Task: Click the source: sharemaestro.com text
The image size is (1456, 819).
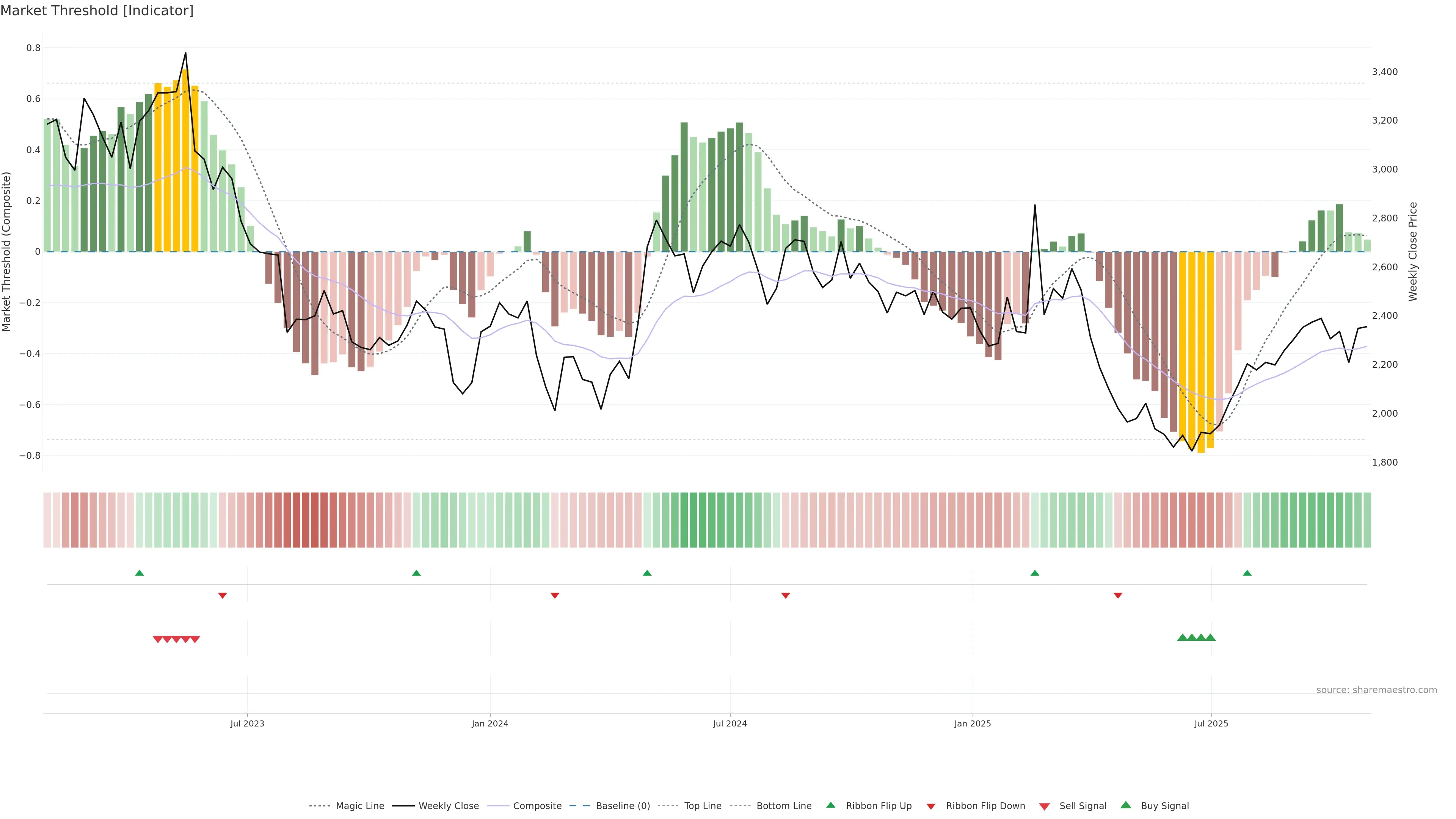Action: pos(1376,690)
